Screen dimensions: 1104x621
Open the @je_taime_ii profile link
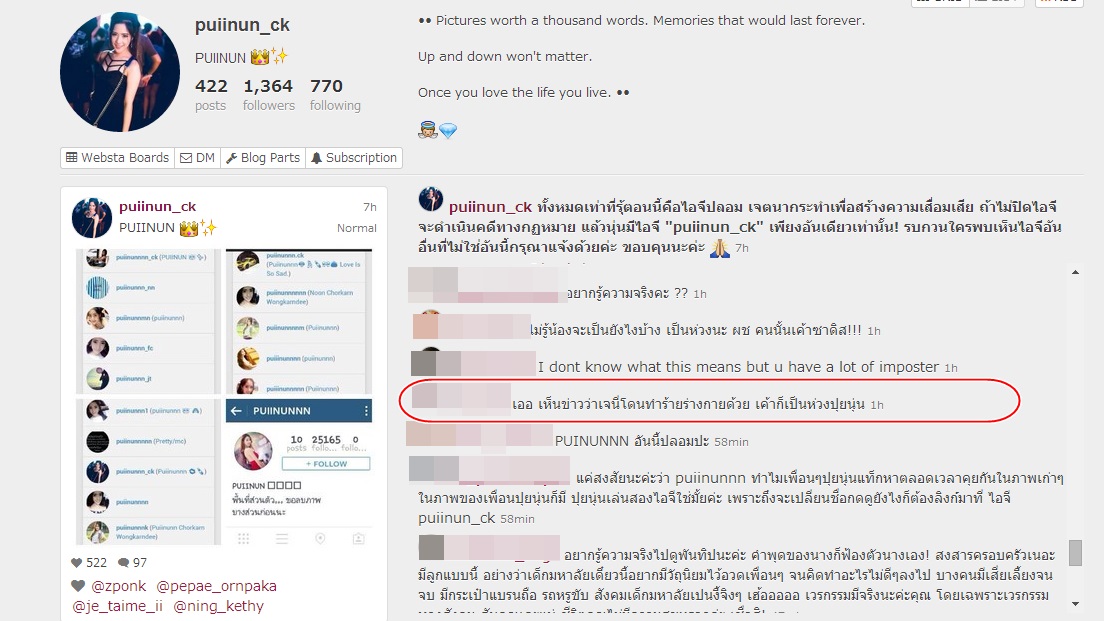117,606
